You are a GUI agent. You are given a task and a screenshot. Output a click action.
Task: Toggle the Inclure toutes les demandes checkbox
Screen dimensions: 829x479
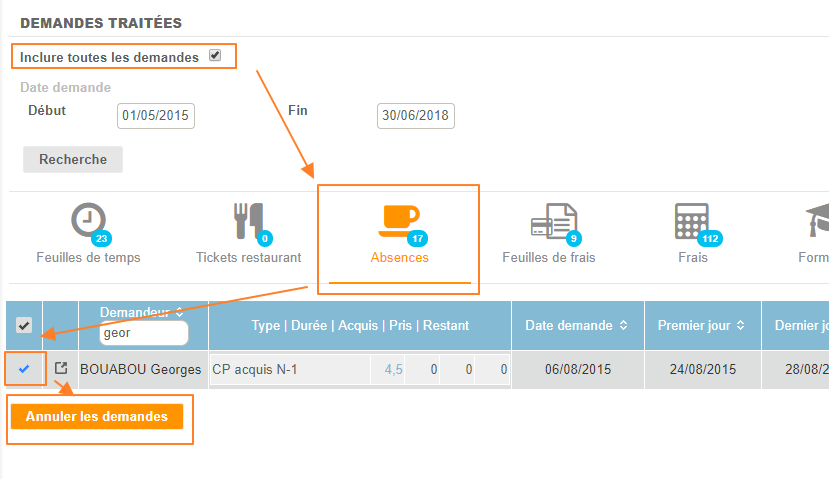[215, 56]
